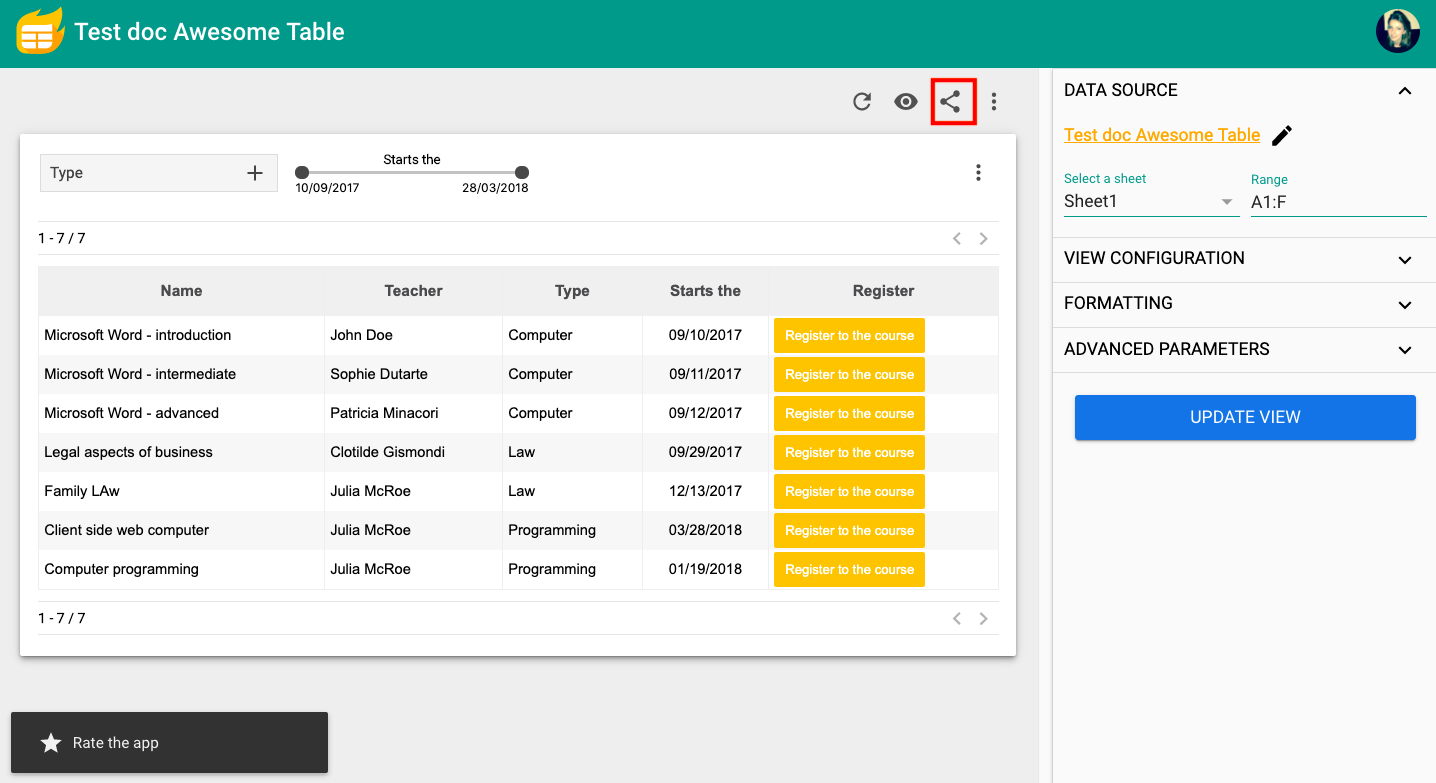Click the page title in the green header

pyautogui.click(x=209, y=32)
